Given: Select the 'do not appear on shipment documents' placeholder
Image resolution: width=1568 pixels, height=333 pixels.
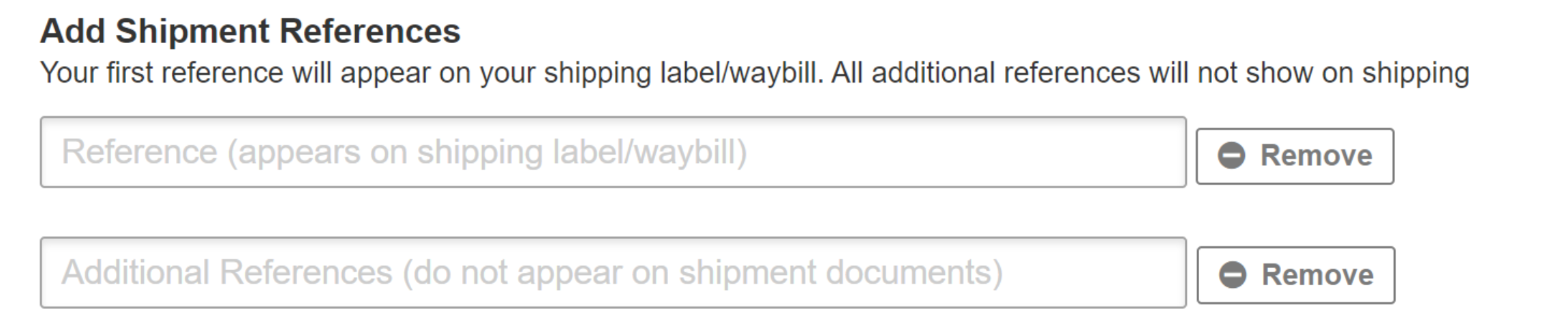Looking at the screenshot, I should [702, 273].
